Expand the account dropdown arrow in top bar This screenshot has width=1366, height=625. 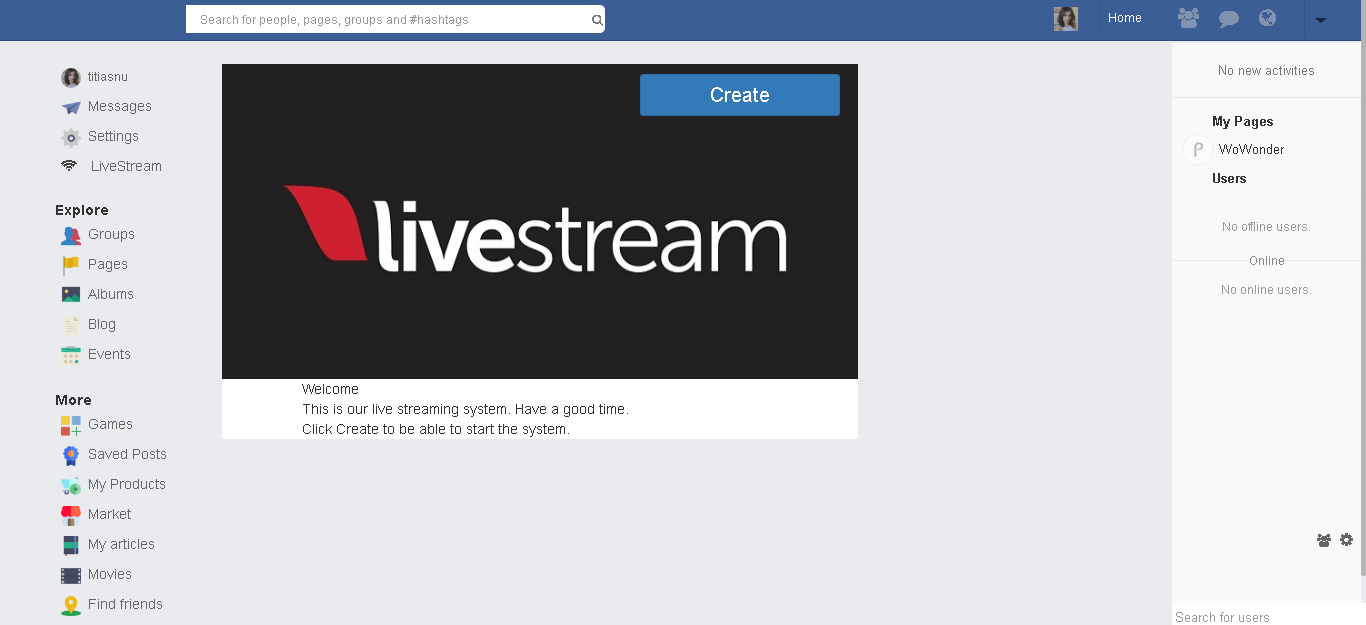point(1320,20)
